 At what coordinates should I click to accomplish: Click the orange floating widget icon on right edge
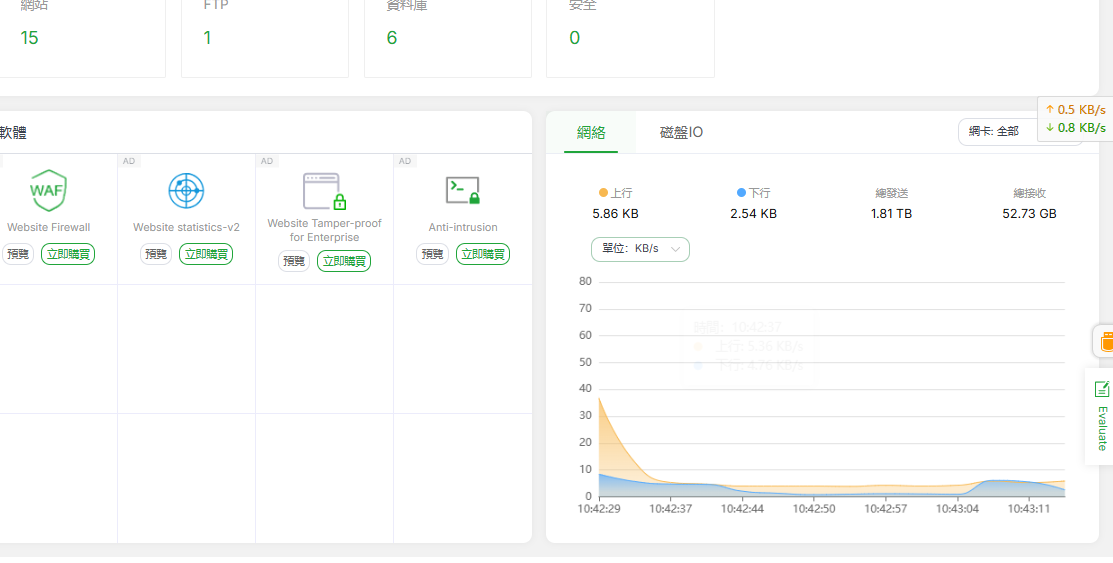[1105, 342]
